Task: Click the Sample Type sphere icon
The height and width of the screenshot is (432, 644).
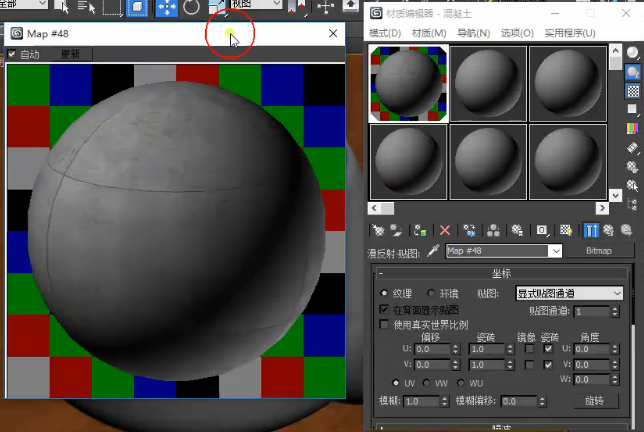Action: (x=632, y=53)
